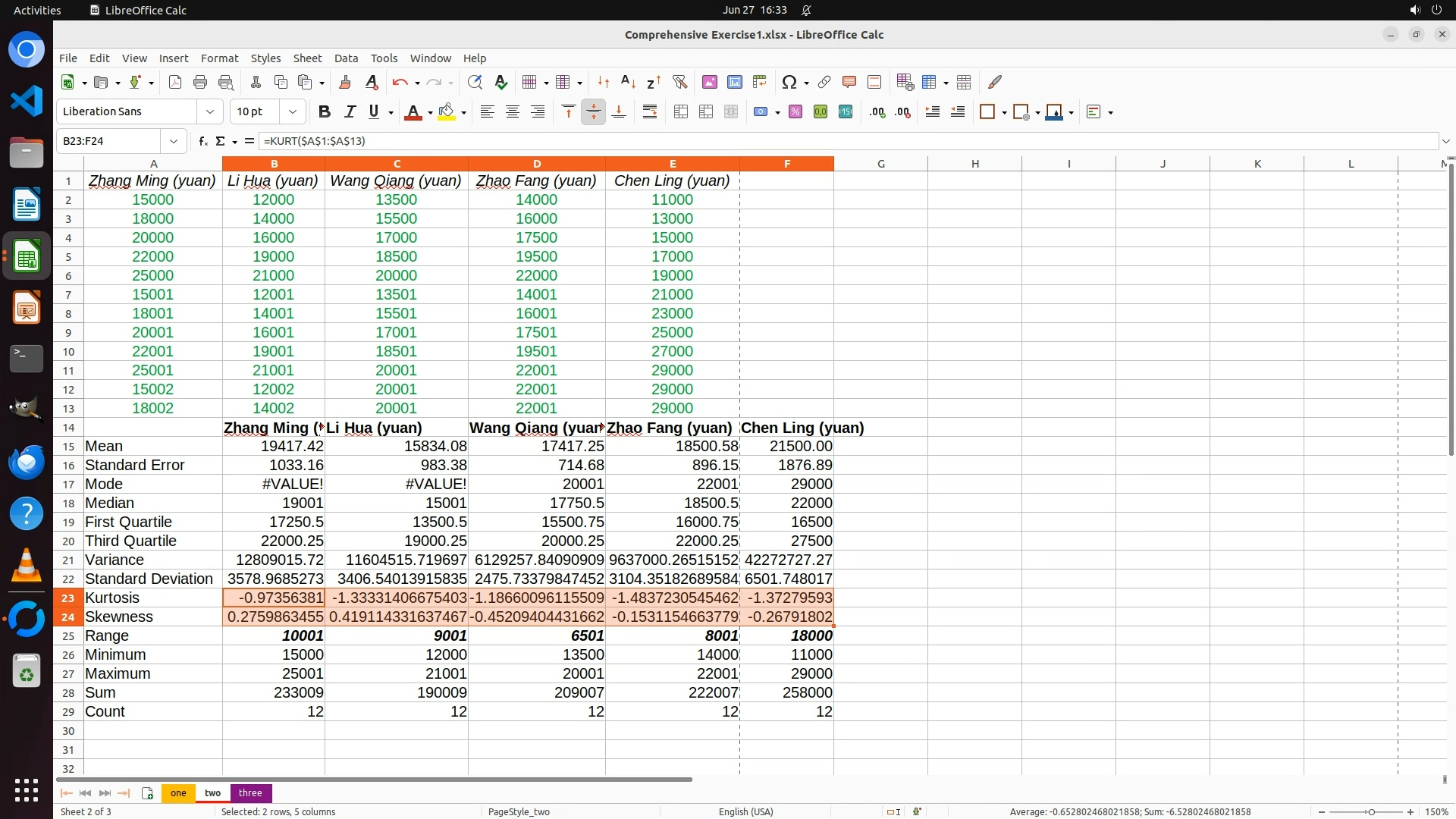
Task: Click the Print toolbar icon
Action: 200,82
